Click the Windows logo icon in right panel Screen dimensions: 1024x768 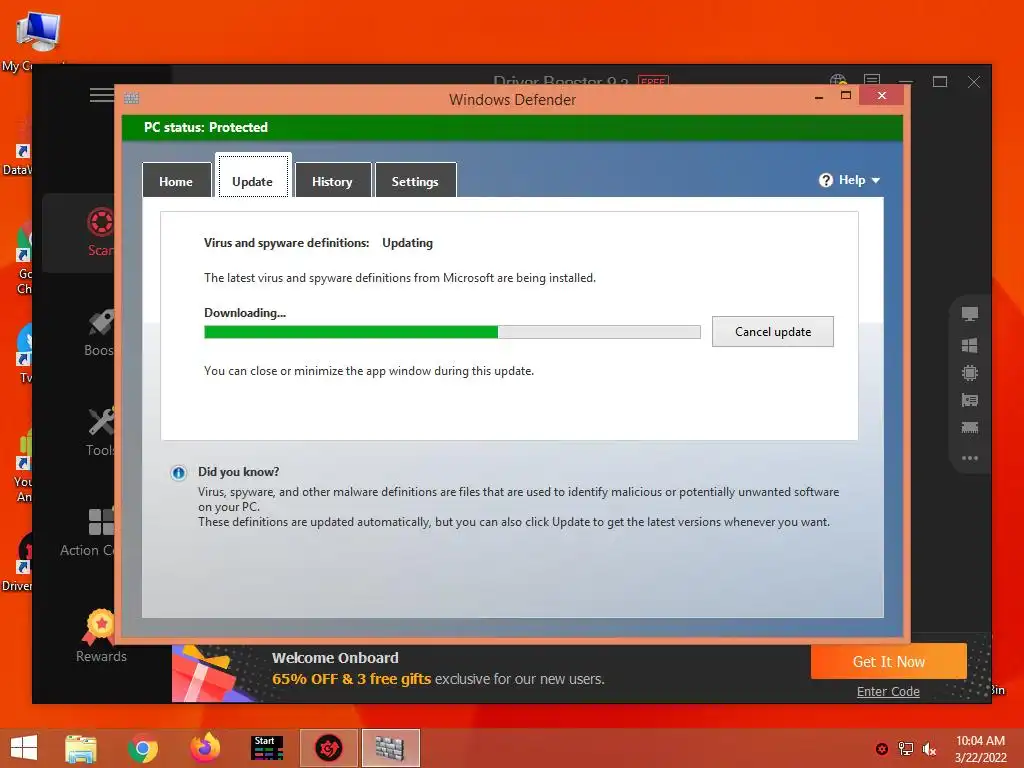point(970,345)
